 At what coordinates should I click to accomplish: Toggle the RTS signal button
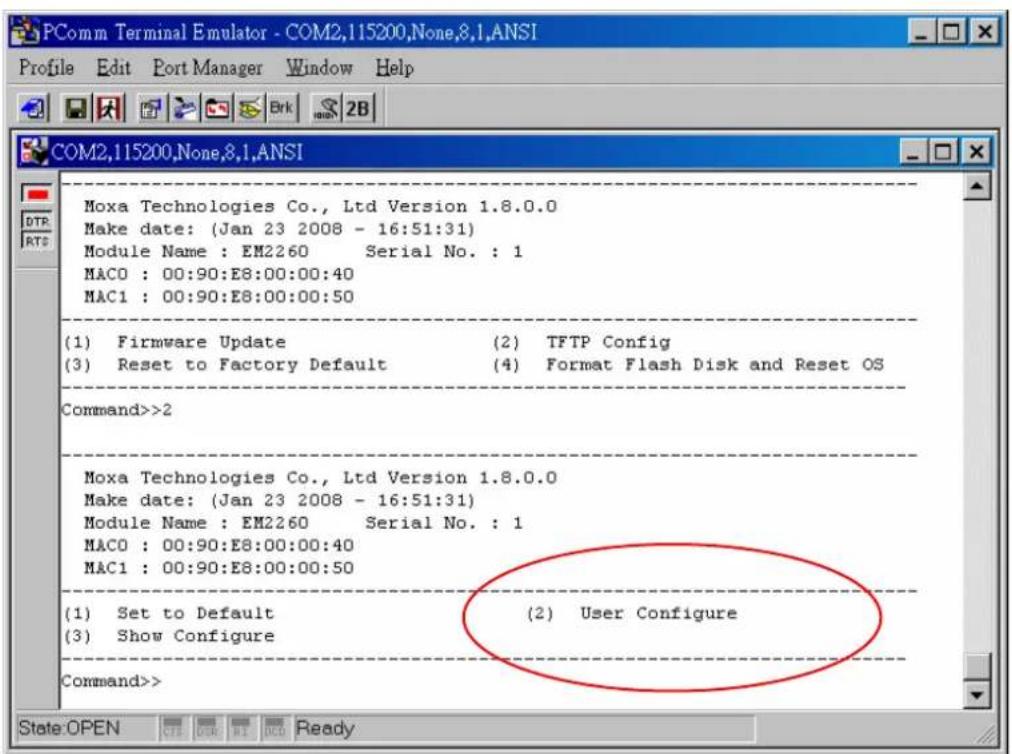pos(37,241)
